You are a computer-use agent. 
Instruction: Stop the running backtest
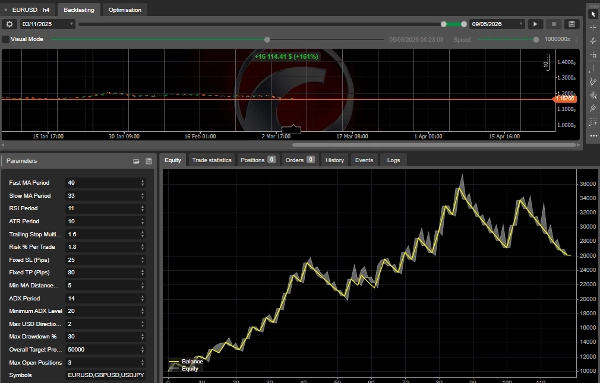click(x=553, y=24)
